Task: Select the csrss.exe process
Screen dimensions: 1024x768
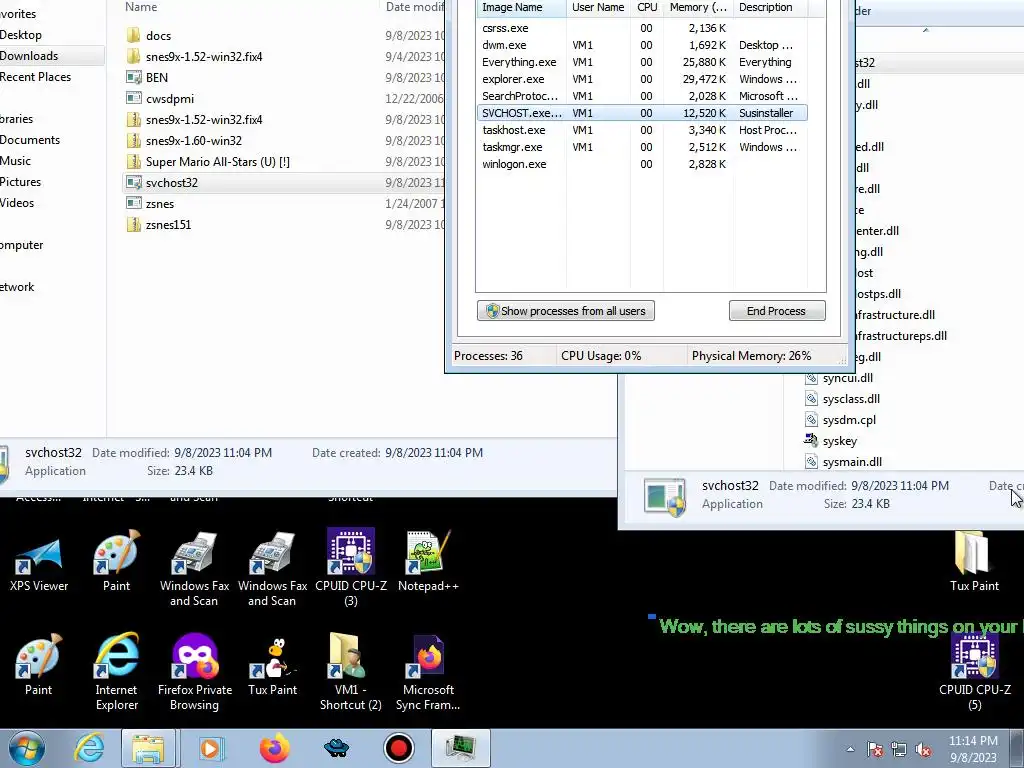Action: (x=642, y=28)
